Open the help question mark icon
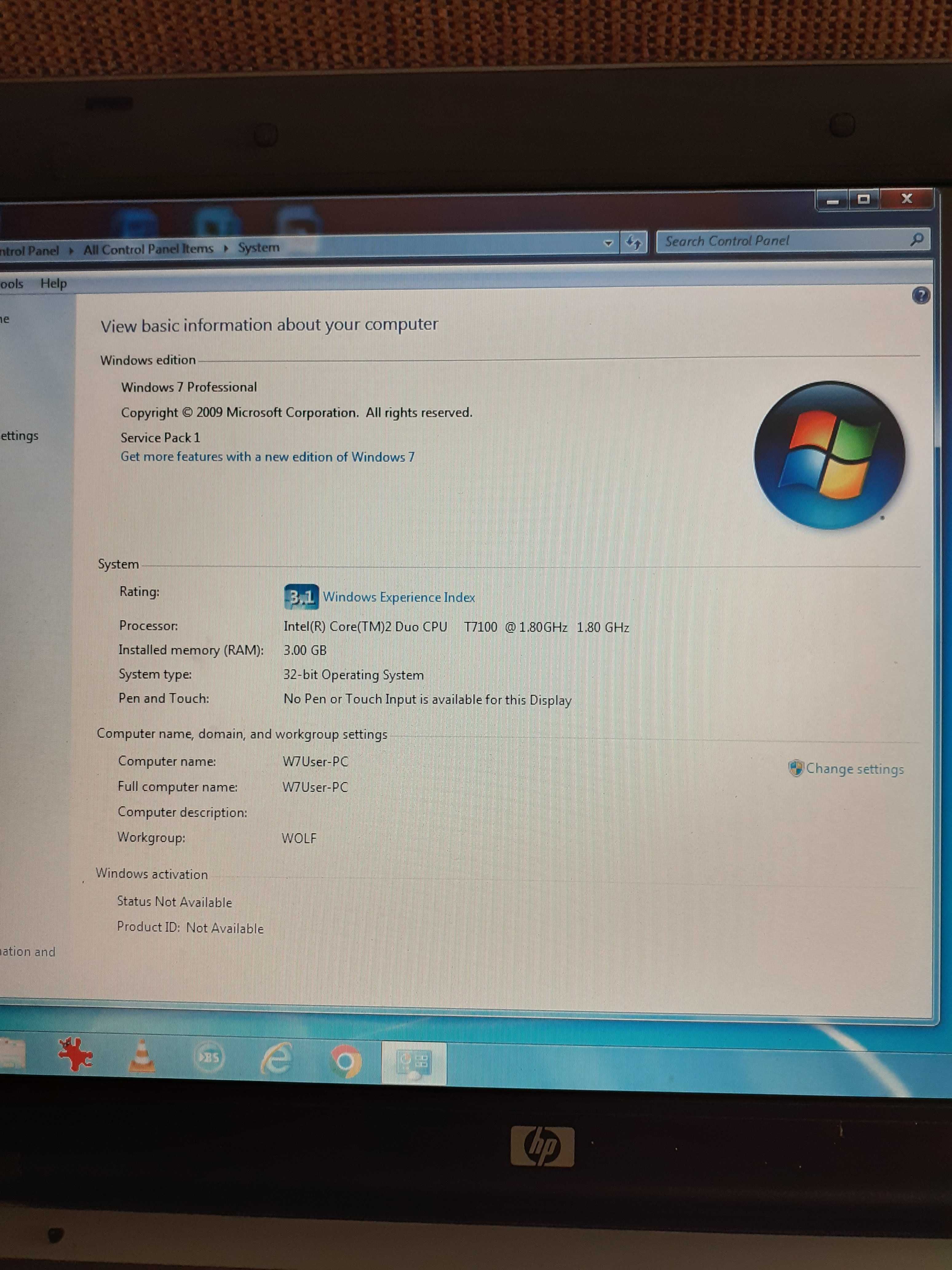This screenshot has width=952, height=1270. pyautogui.click(x=920, y=296)
